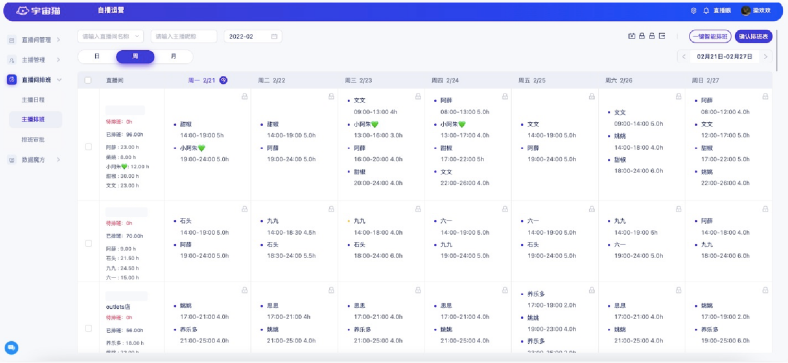Click the user avatar in top bar
Viewport: 788px width, 363px height.
click(x=746, y=11)
